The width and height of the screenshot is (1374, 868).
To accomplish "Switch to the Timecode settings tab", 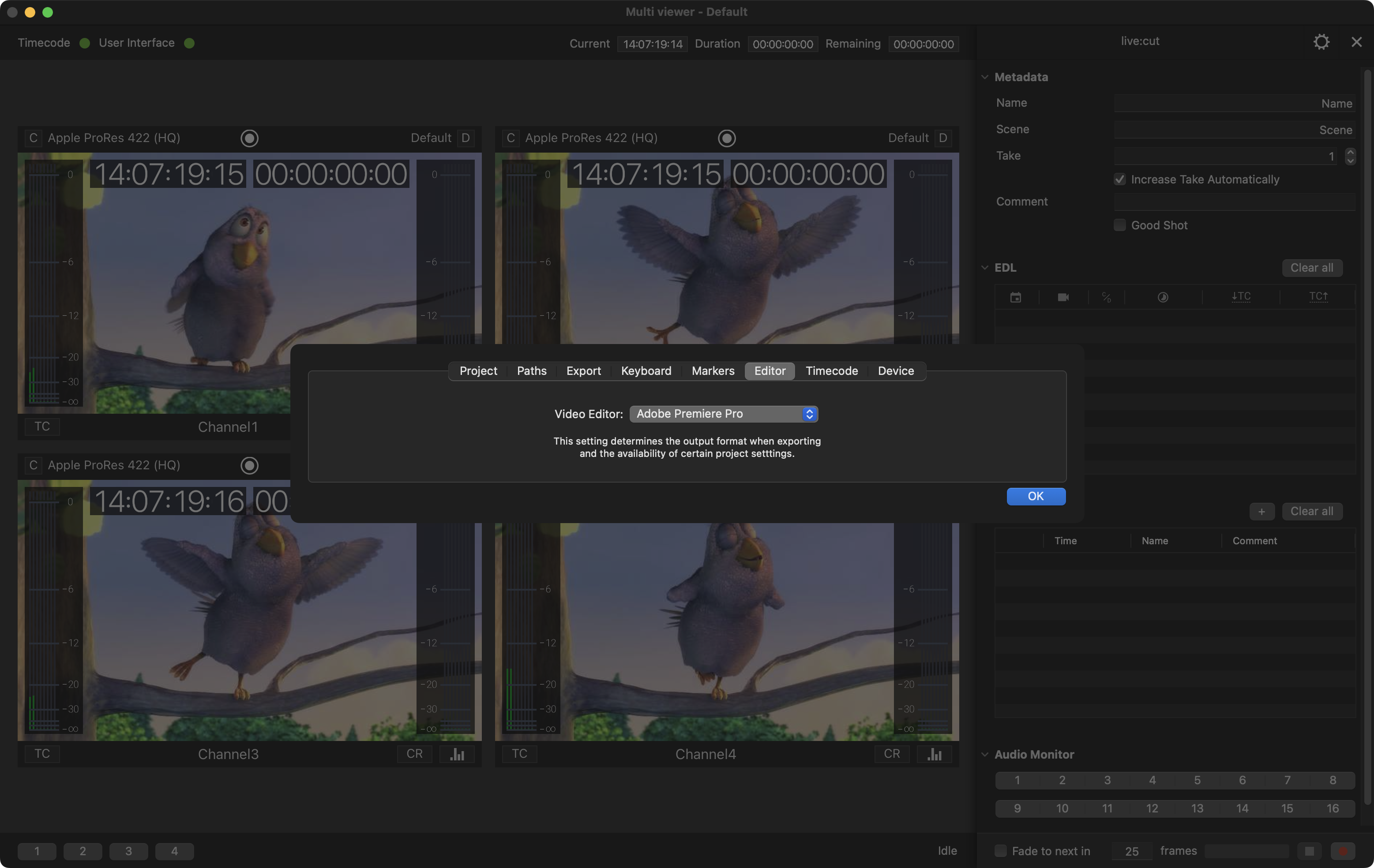I will coord(831,371).
